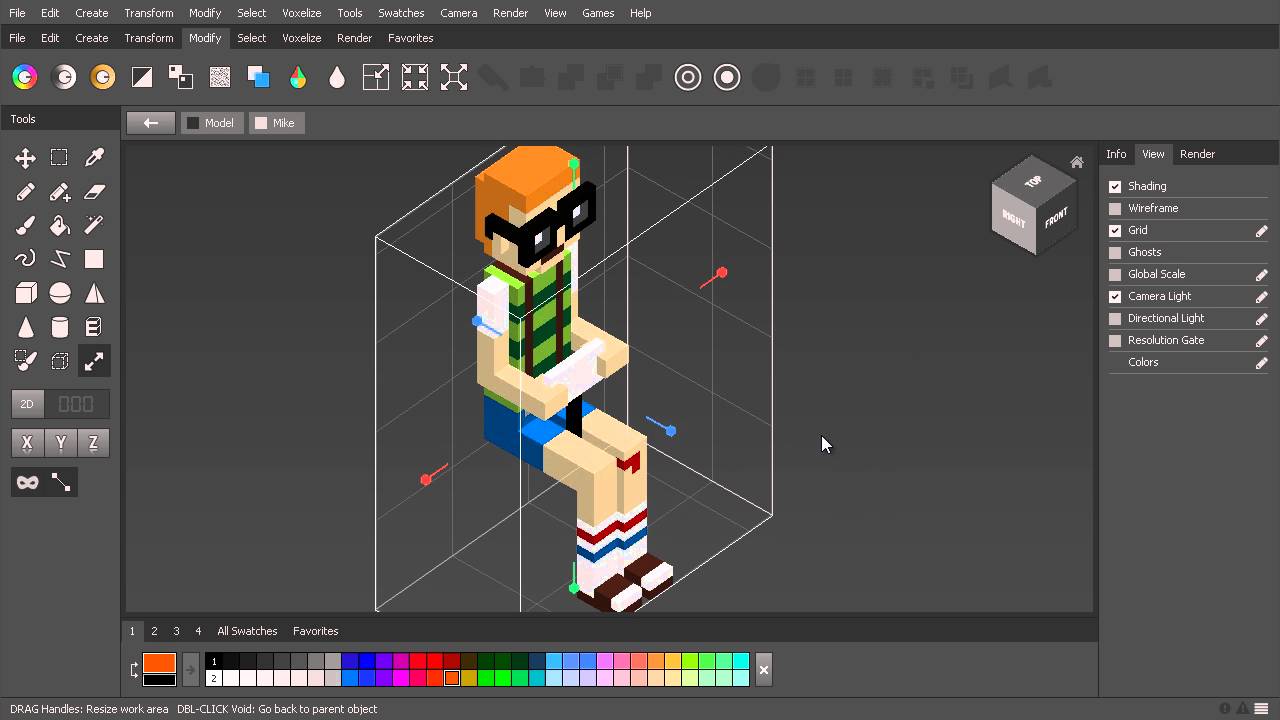
Task: Open the Voxelize menu in top bar
Action: click(x=301, y=13)
